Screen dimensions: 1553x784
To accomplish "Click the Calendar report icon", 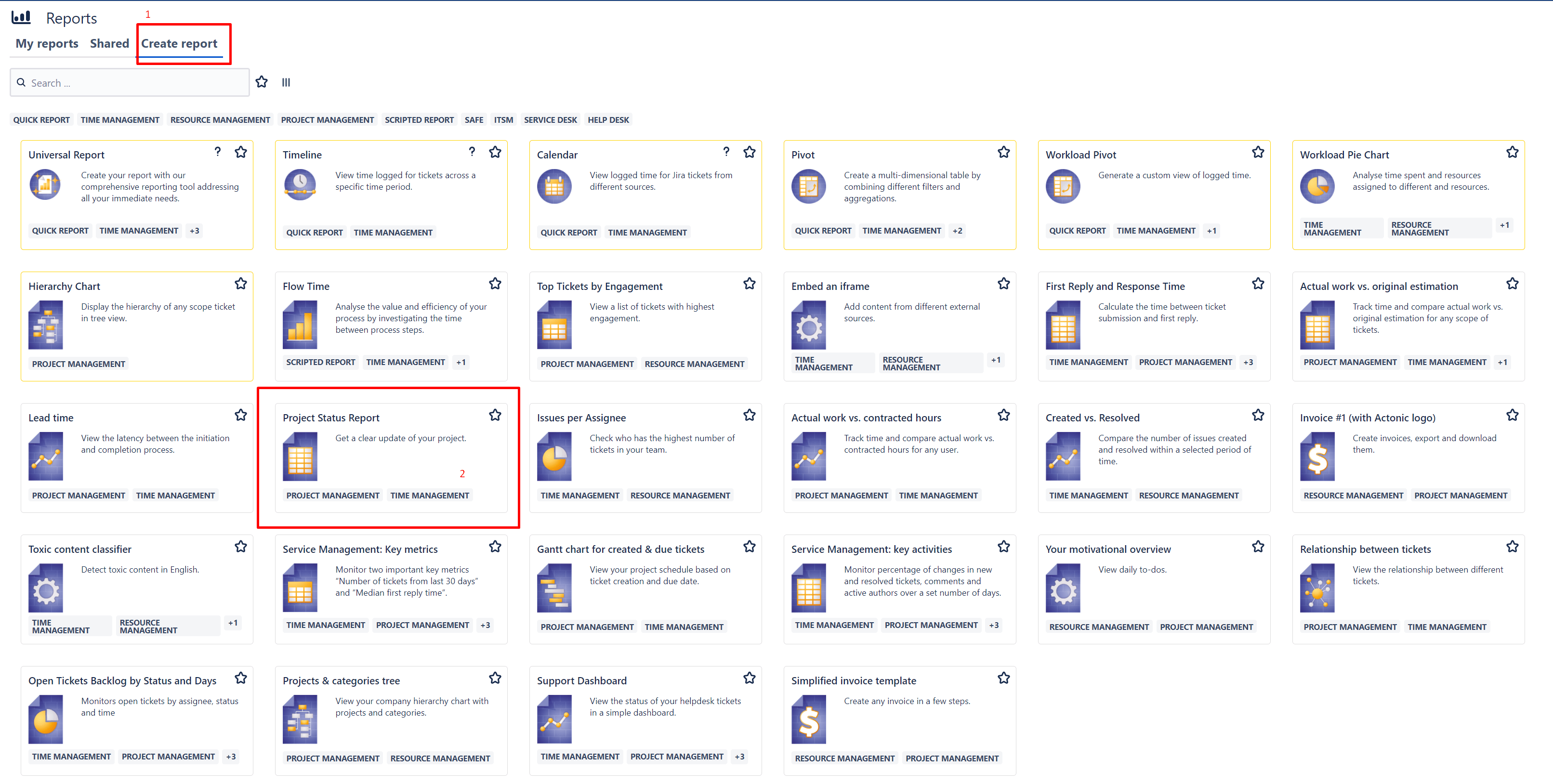I will click(554, 186).
